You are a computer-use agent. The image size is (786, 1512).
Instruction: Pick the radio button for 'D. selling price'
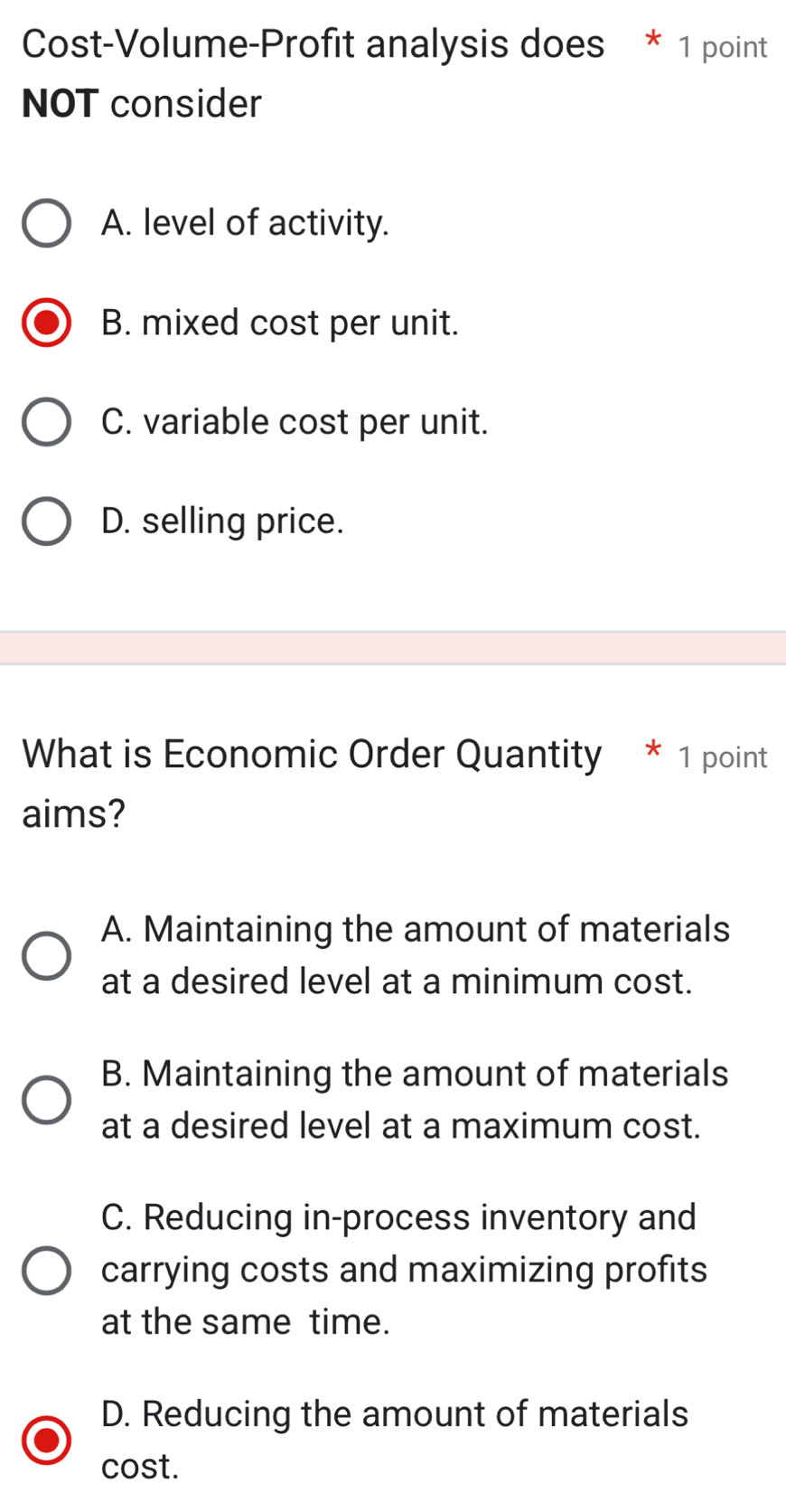(46, 522)
